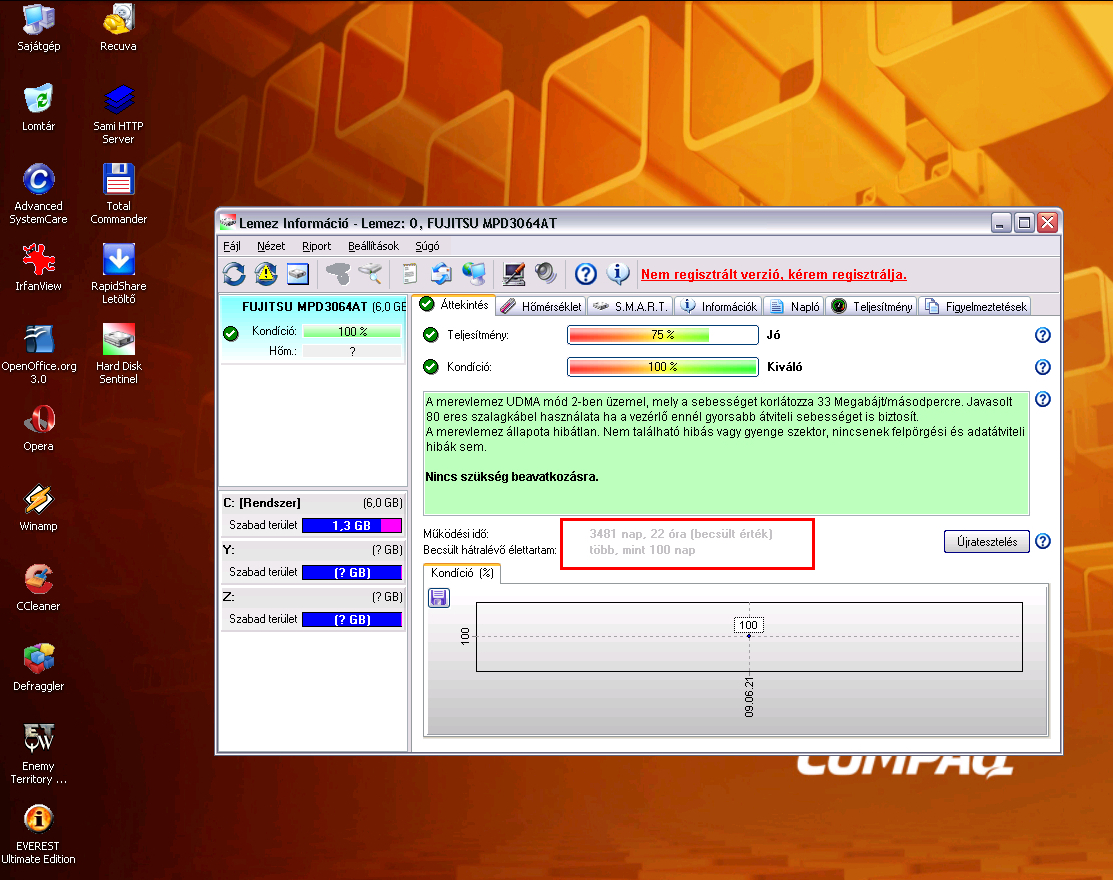Click the globe and monitor network icon

473,274
